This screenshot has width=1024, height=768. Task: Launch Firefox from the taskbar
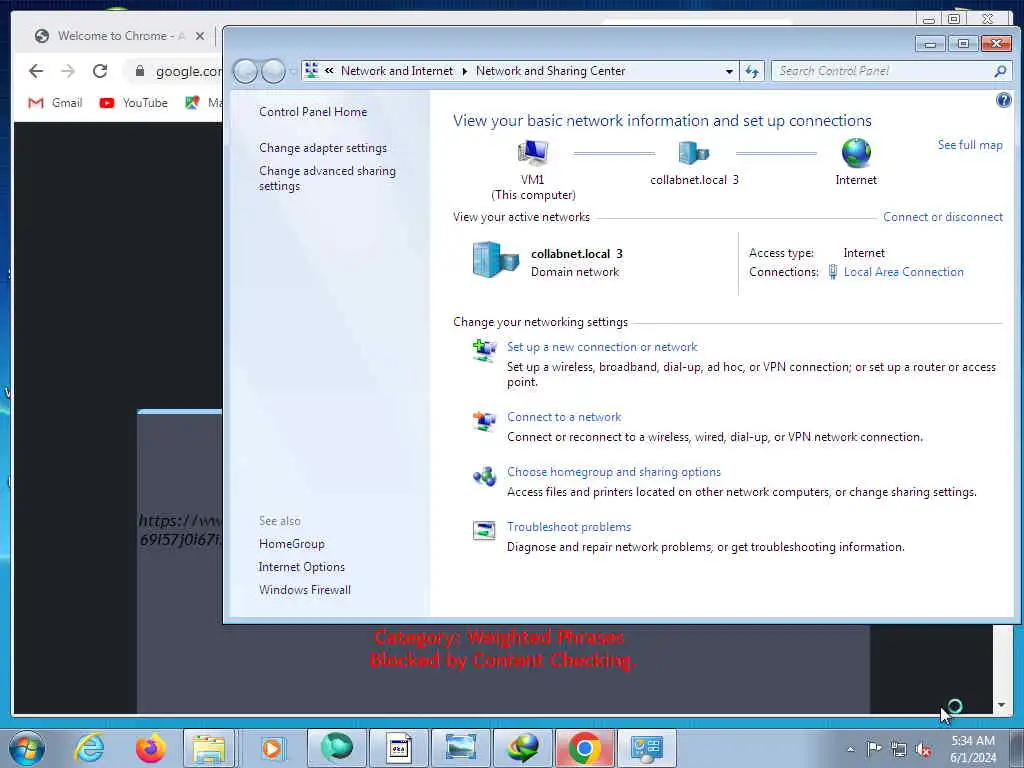tap(150, 748)
